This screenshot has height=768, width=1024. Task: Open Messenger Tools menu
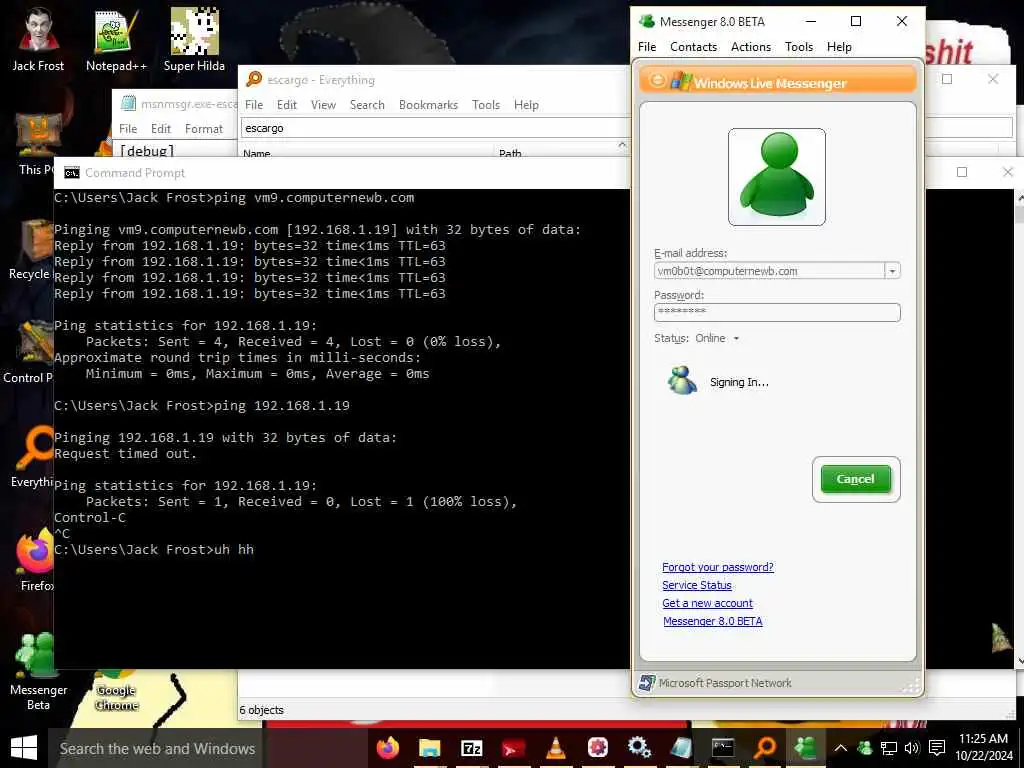[x=799, y=47]
